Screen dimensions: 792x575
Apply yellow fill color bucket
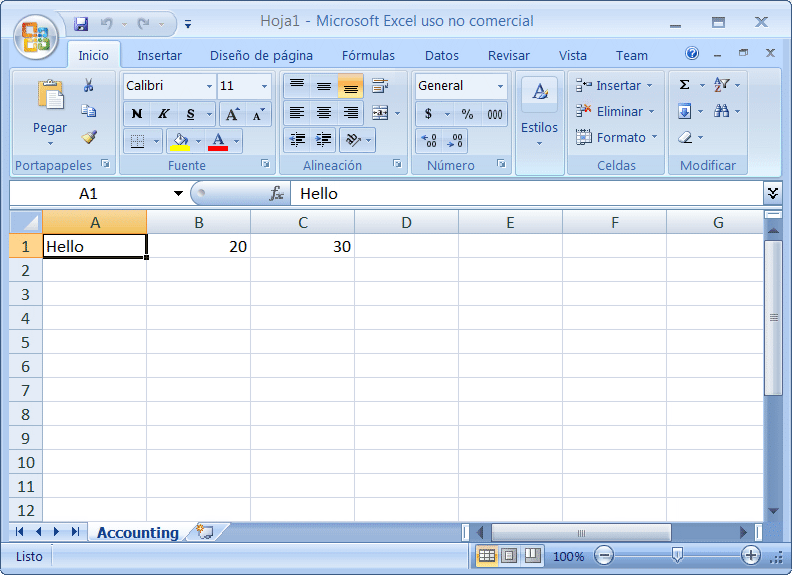click(x=180, y=141)
